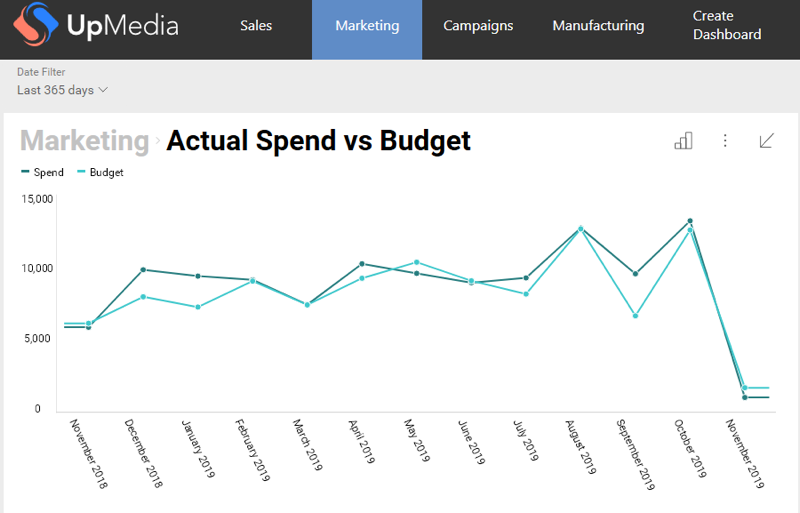The width and height of the screenshot is (800, 513).
Task: Click the Marketing breadcrumb in the title
Action: point(84,141)
